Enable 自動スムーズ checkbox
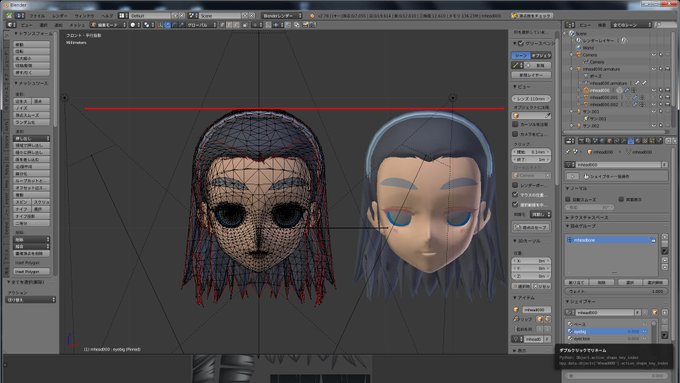 click(568, 199)
